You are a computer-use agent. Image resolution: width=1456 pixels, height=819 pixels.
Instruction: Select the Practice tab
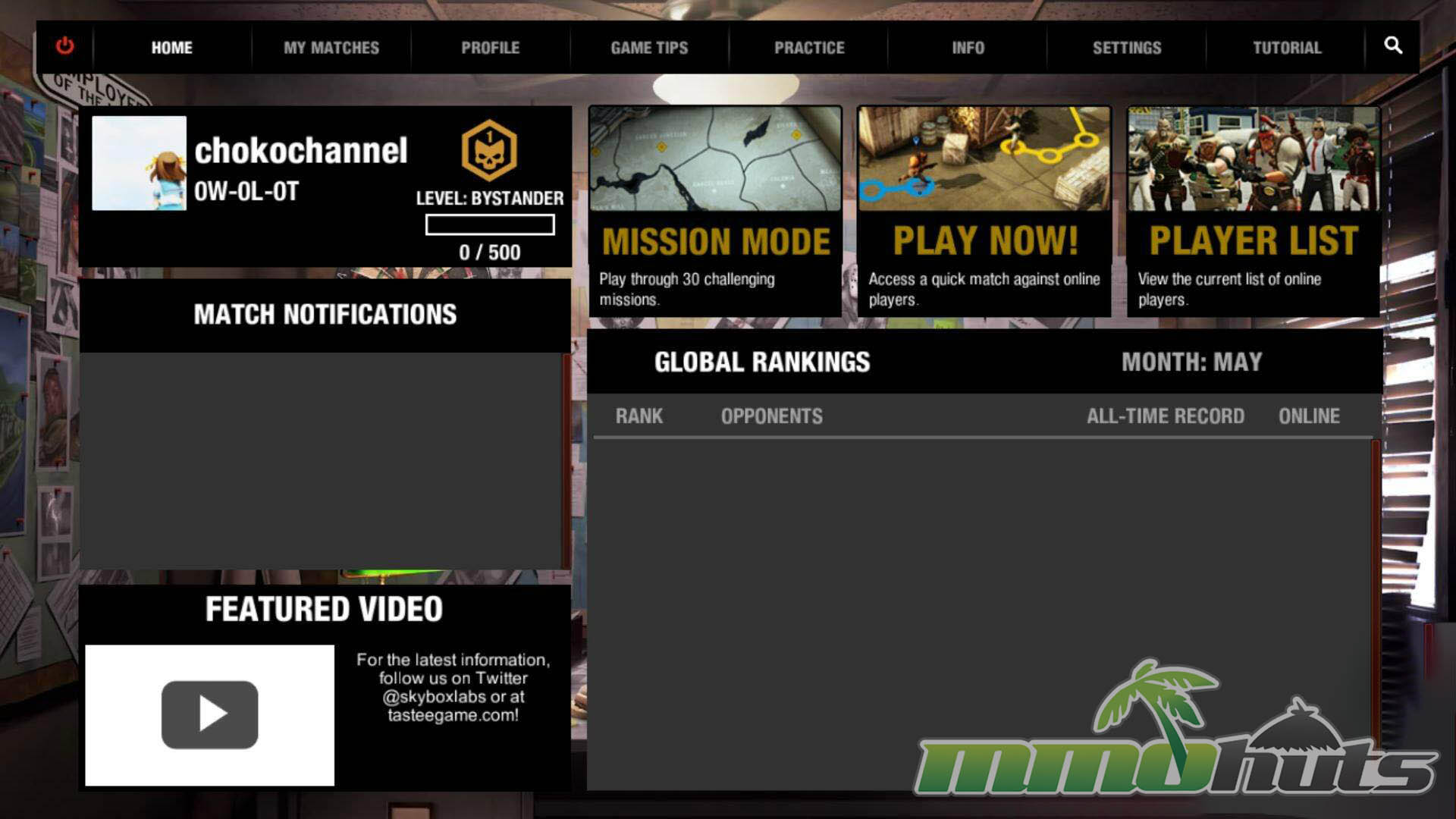click(809, 48)
